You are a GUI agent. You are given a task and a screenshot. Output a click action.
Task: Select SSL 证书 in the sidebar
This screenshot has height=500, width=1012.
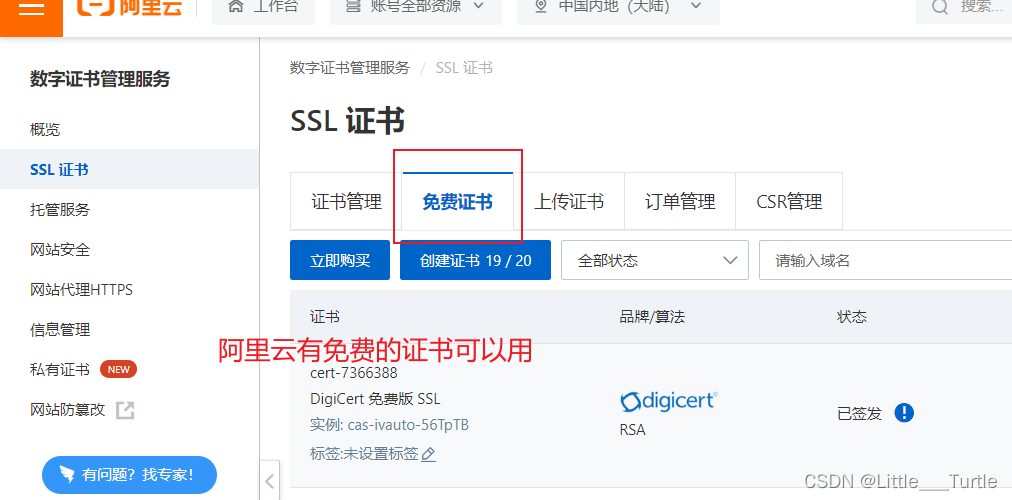pos(129,170)
